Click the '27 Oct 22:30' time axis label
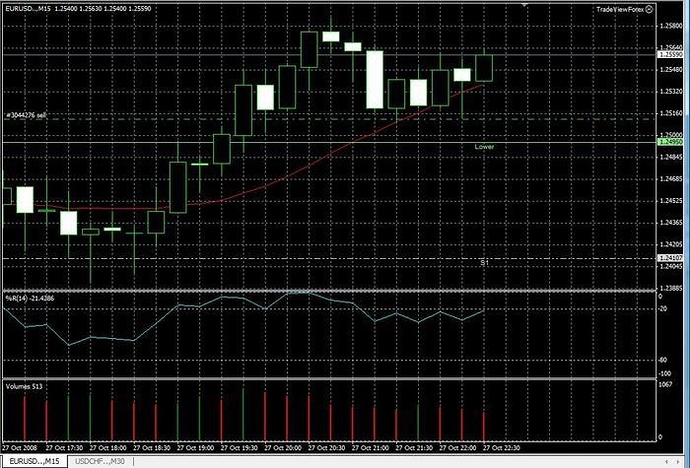690x468 pixels. pyautogui.click(x=502, y=448)
